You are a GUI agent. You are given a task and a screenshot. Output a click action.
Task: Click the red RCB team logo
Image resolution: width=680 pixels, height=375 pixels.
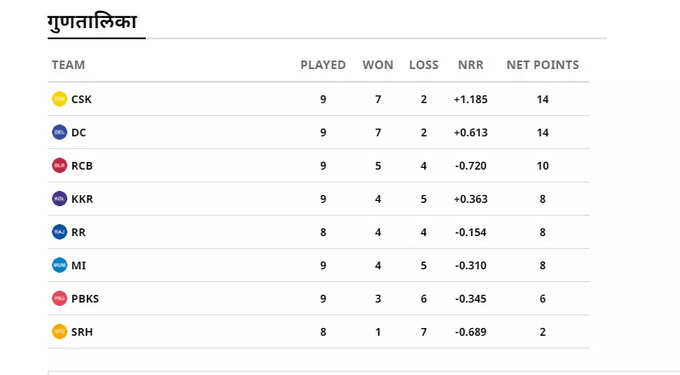point(59,166)
